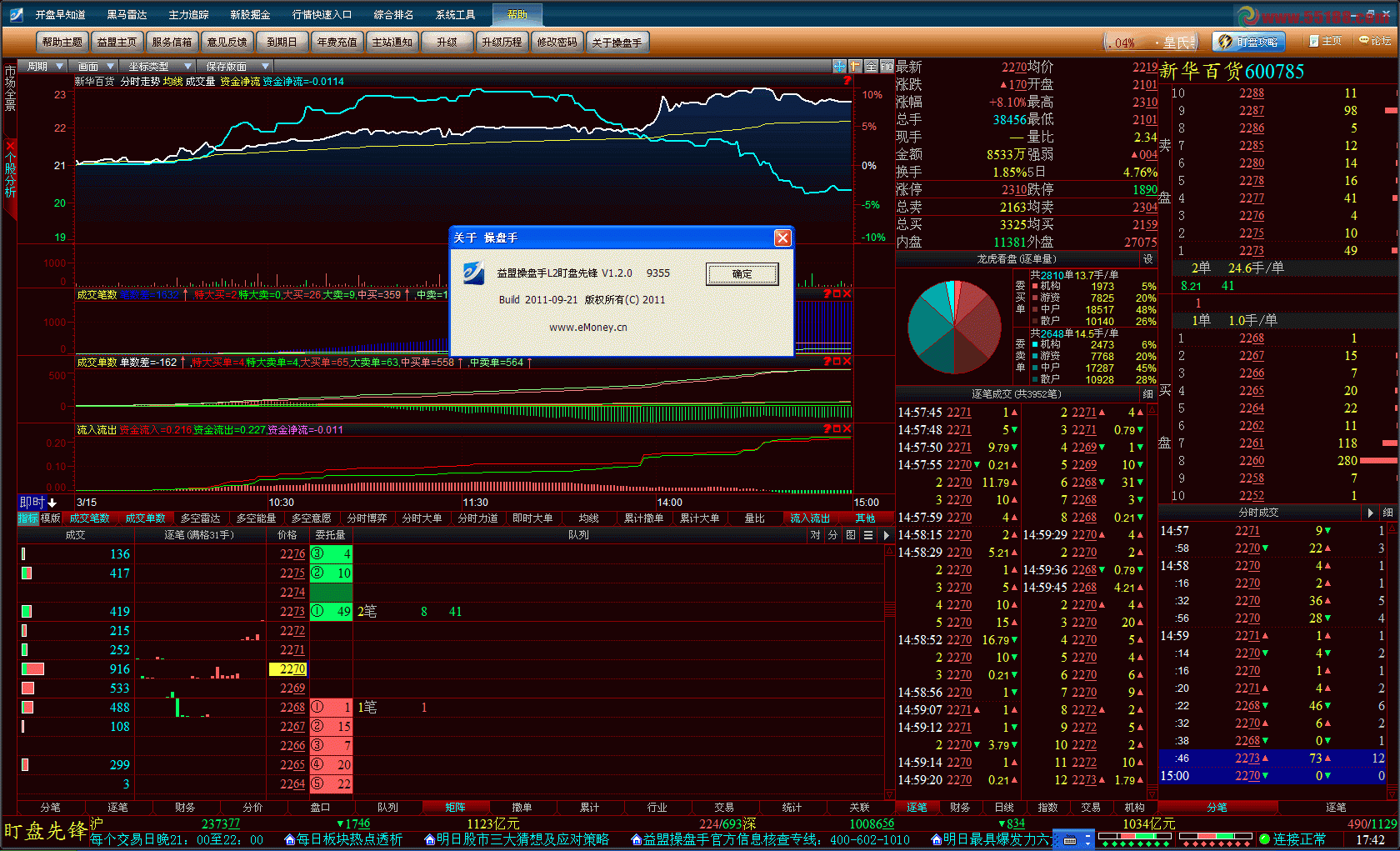Click the 细 button in 分时成交 header
This screenshot has height=851, width=1400.
point(1387,513)
